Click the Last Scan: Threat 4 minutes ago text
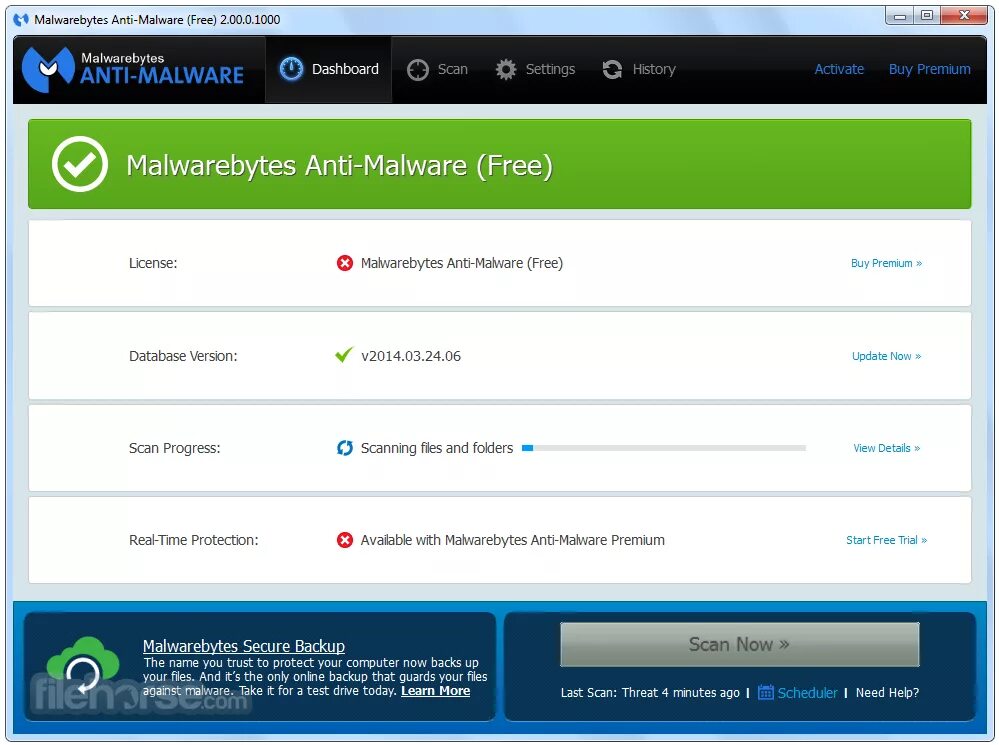The height and width of the screenshot is (745, 999). tap(650, 692)
